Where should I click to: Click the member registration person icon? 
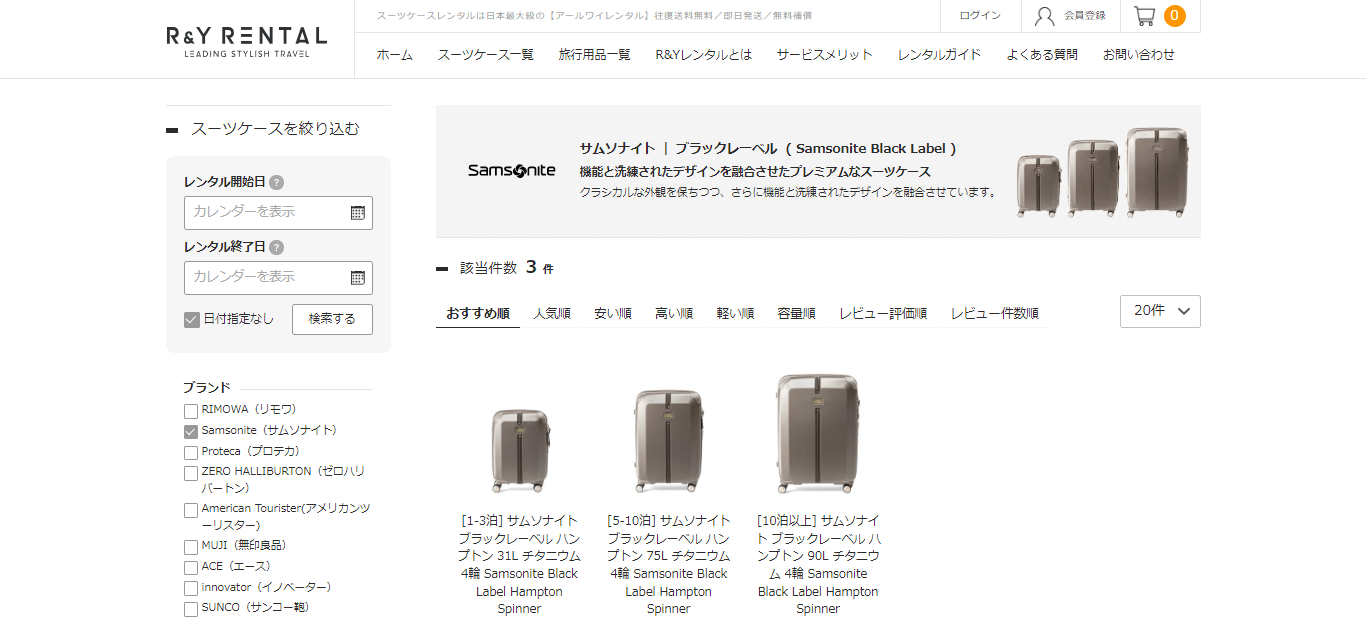(x=1045, y=16)
